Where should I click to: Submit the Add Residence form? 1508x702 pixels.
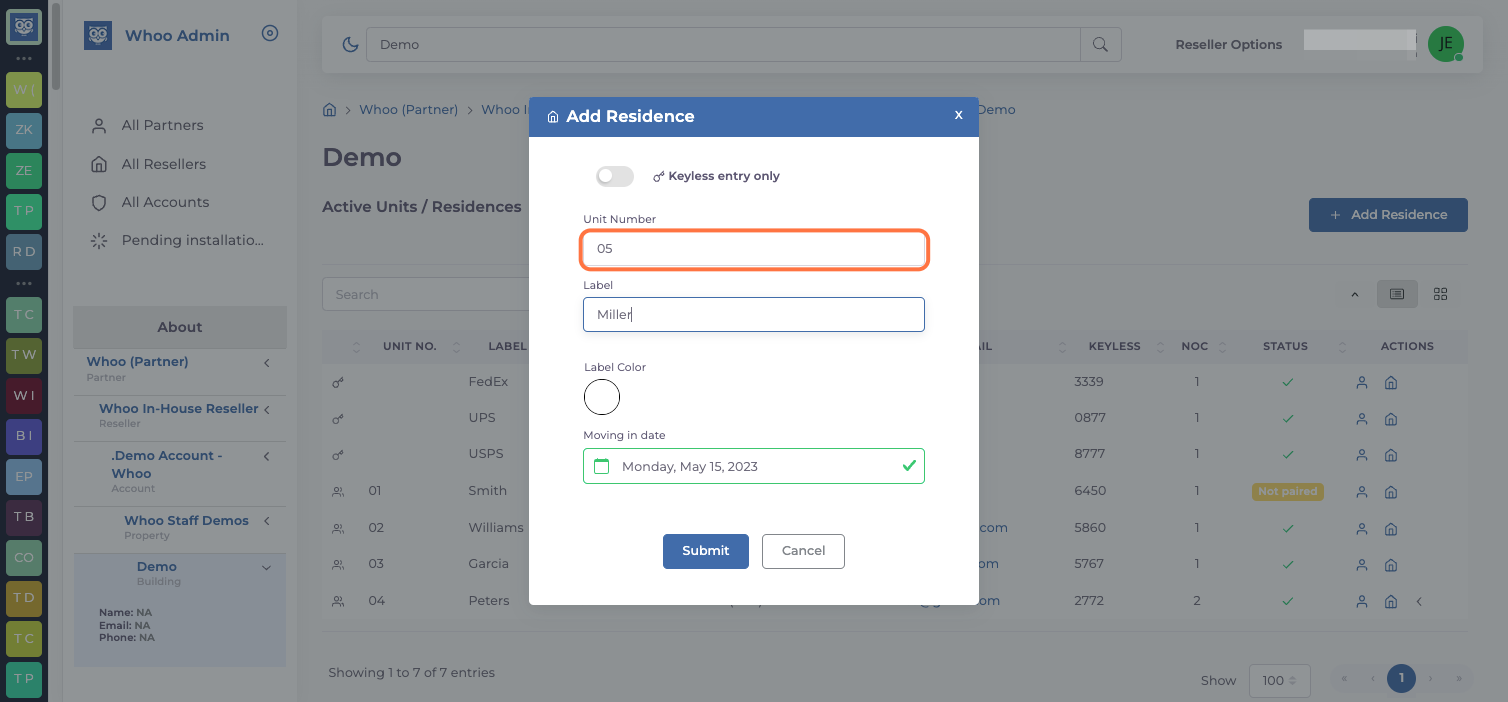pos(706,551)
